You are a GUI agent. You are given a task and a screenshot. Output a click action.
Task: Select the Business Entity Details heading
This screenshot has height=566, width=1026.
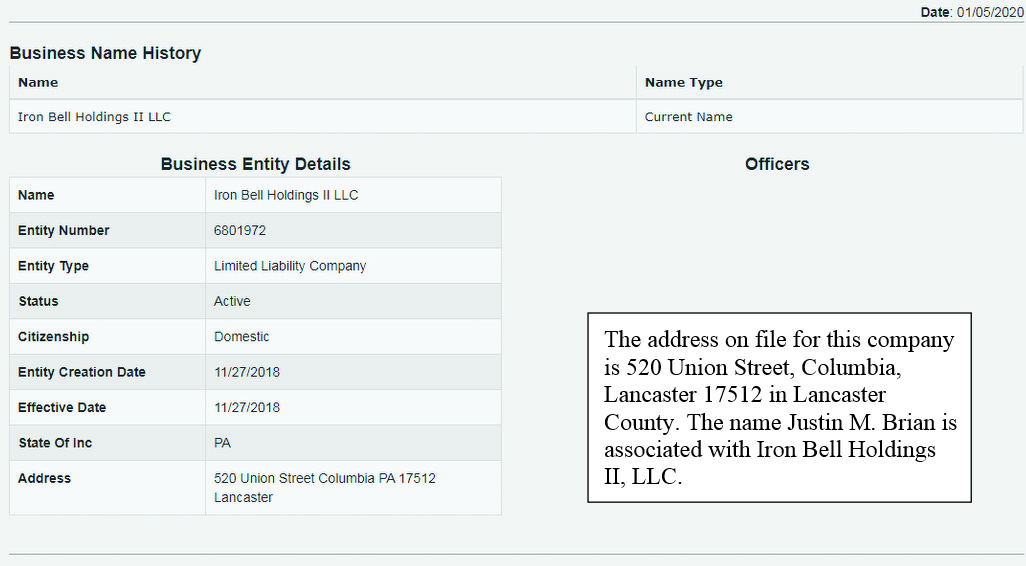tap(255, 164)
